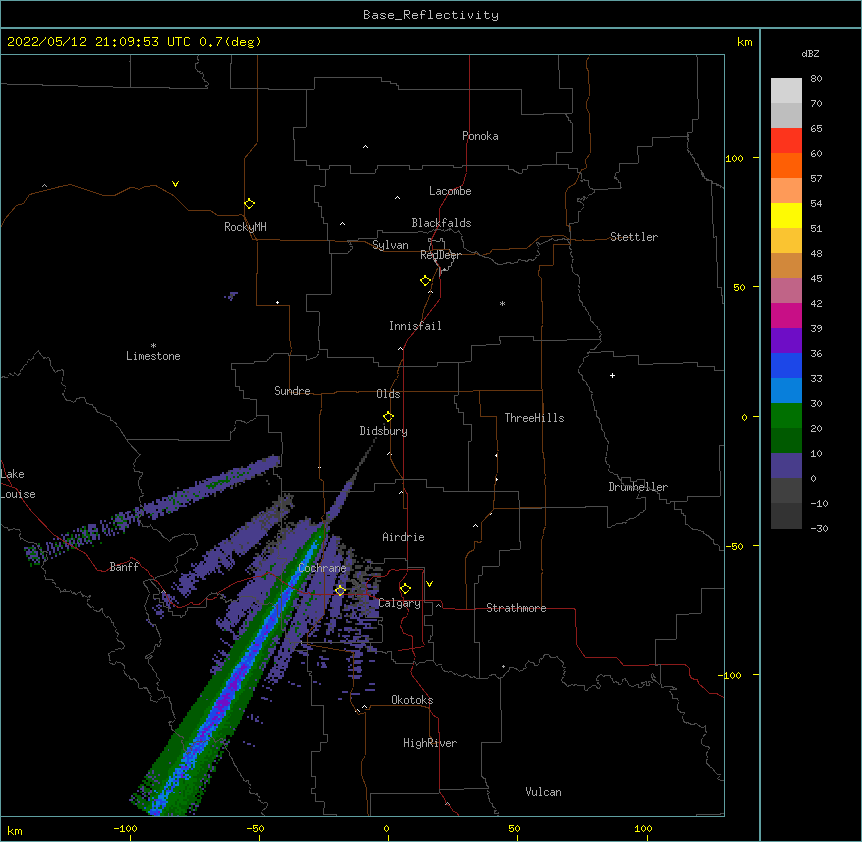The image size is (862, 842).
Task: Select the light gray 80 dBZ legend swatch
Action: [786, 91]
